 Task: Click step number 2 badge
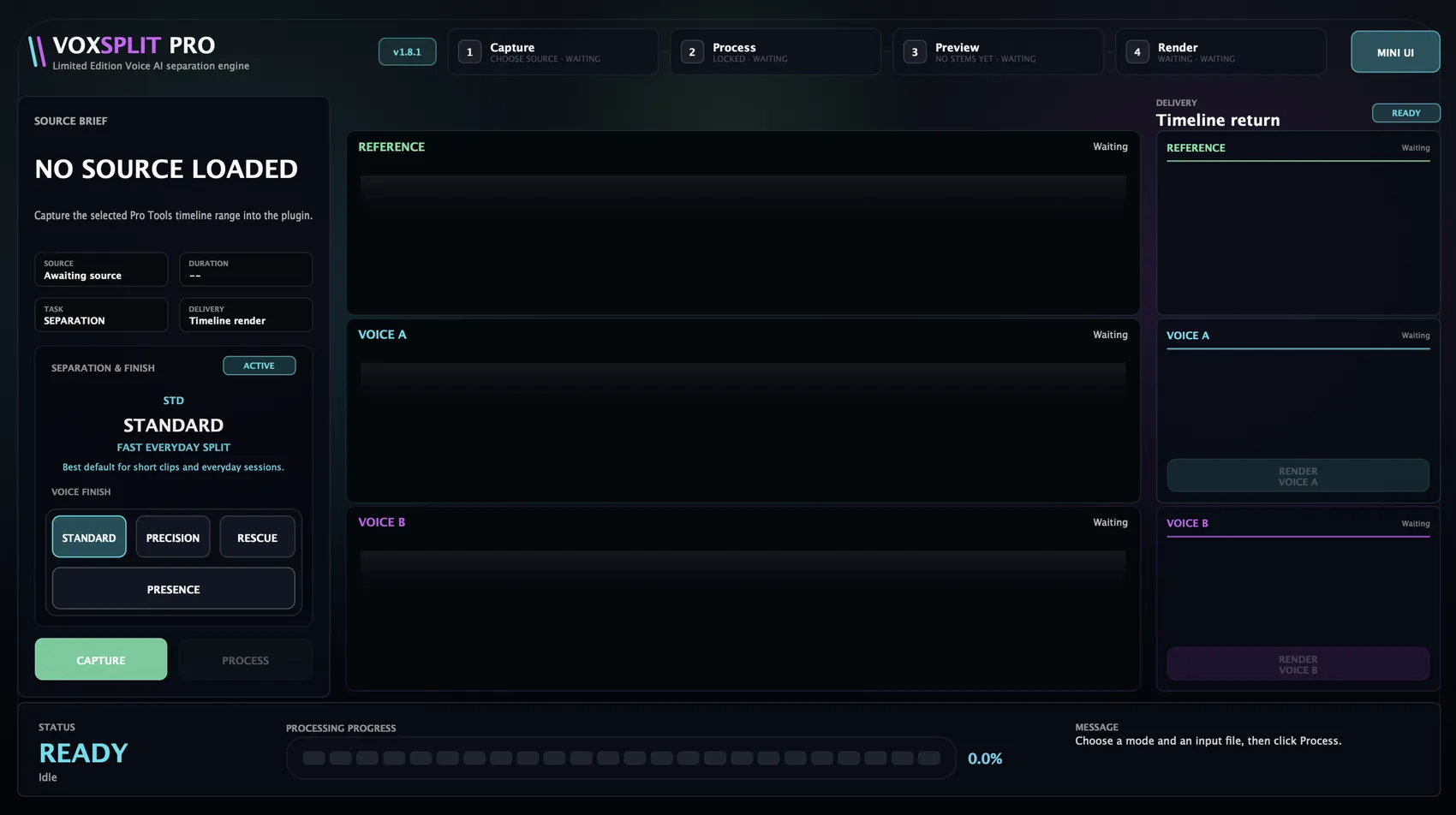(692, 52)
